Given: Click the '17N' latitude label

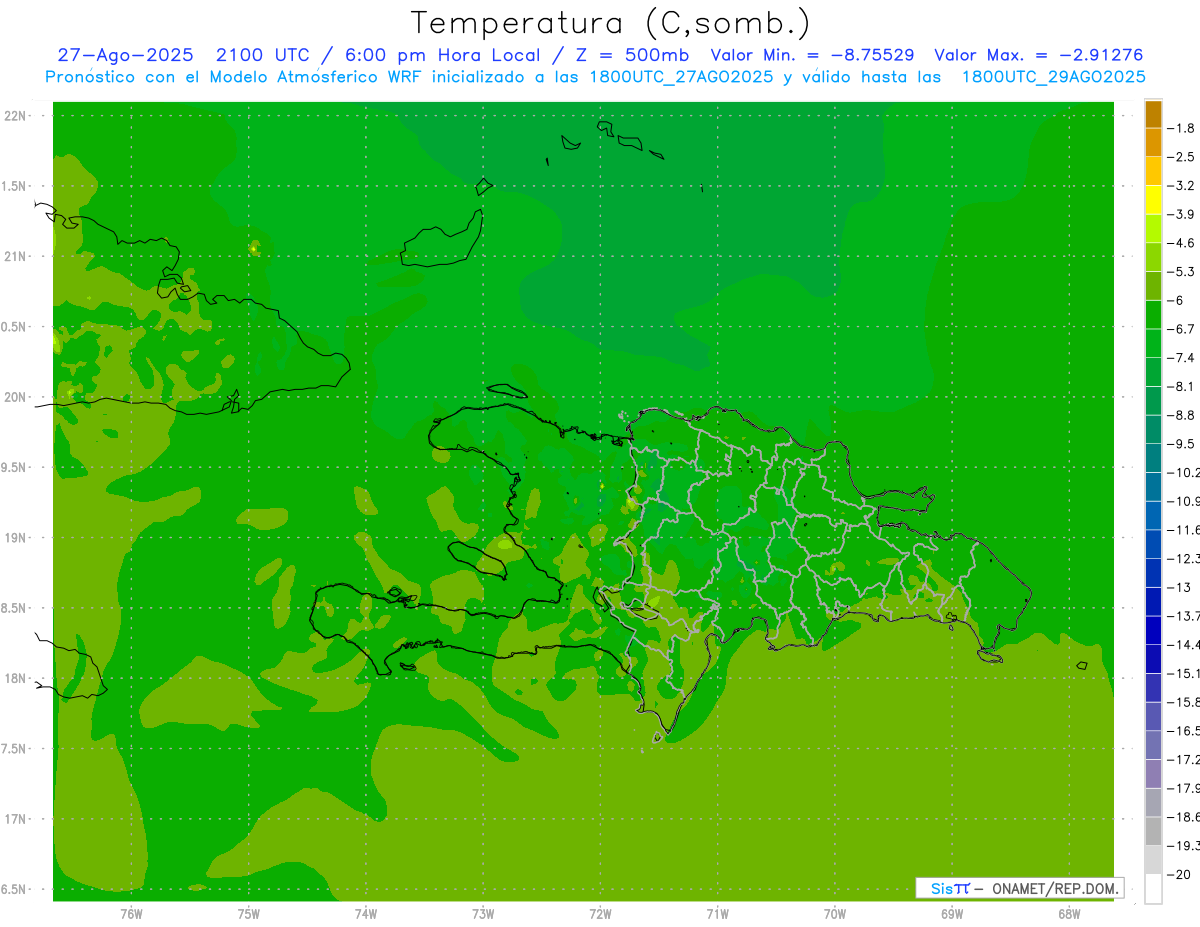Looking at the screenshot, I should [16, 819].
